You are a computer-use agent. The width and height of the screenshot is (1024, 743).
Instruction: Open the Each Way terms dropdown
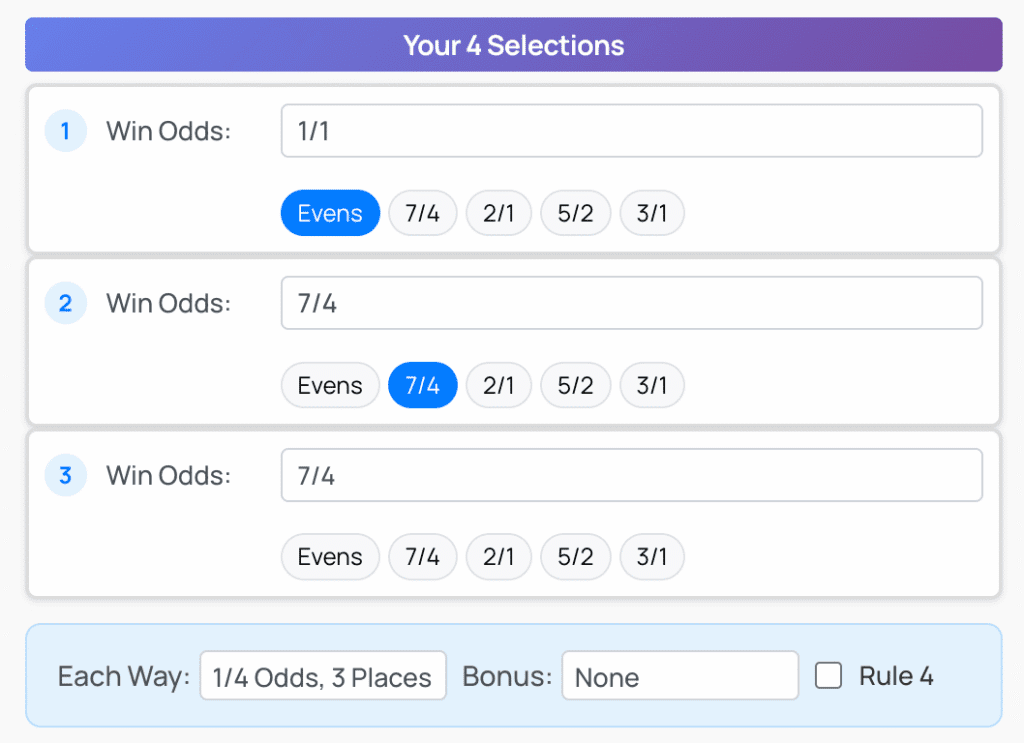click(323, 677)
